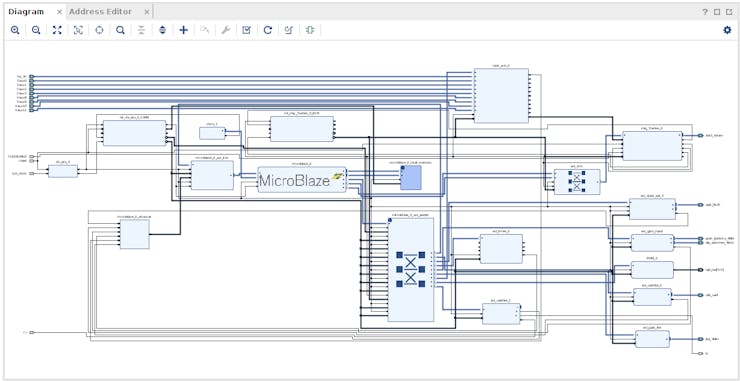Screen dimensions: 740x381
Task: Fit the whole diagram with Zoom Fit
Action: pos(57,30)
